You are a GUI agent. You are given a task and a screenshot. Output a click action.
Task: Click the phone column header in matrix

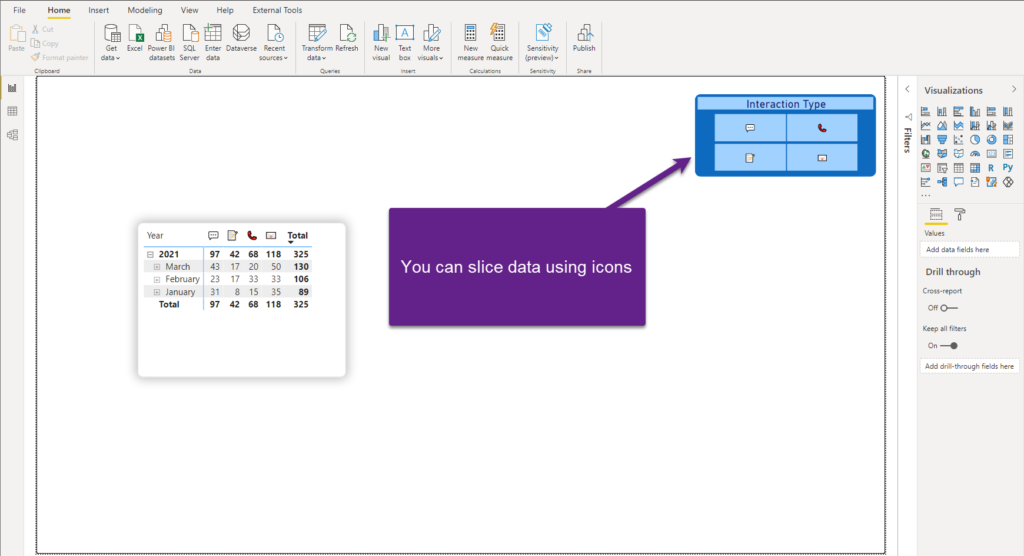click(x=252, y=236)
